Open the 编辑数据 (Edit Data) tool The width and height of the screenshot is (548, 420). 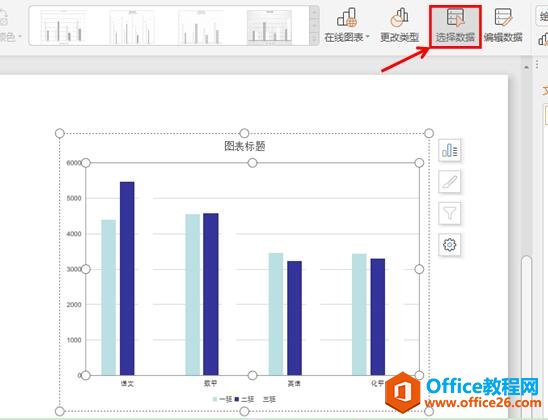[x=503, y=26]
